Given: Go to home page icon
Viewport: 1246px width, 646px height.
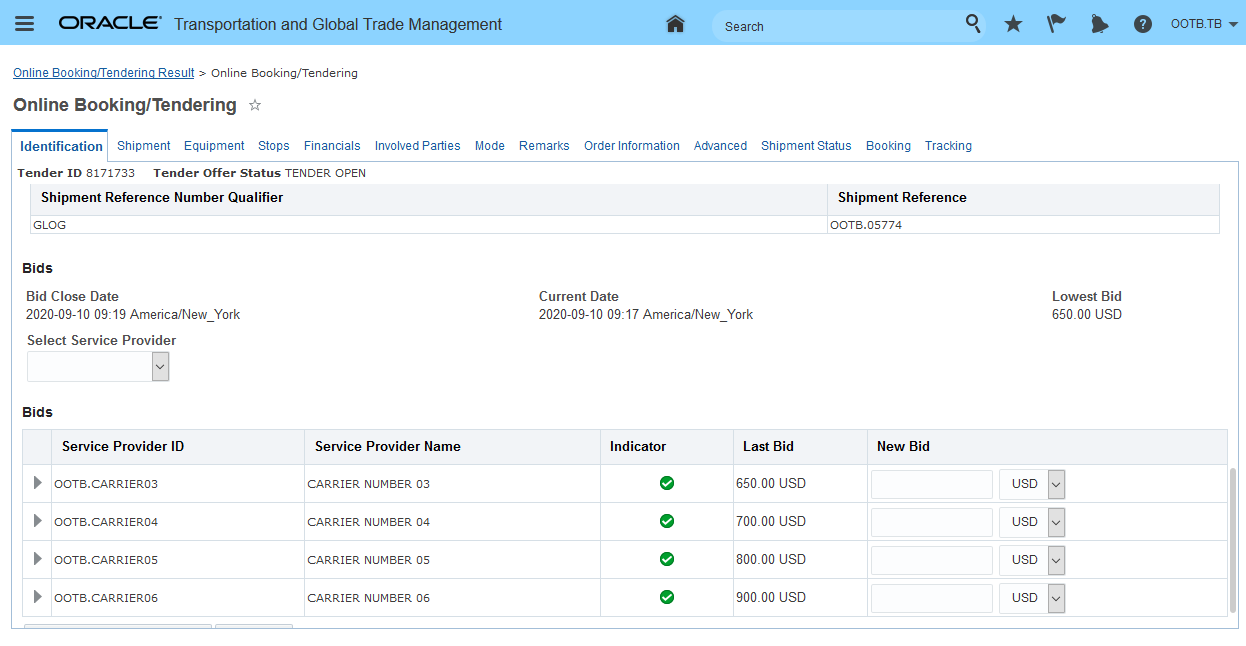Looking at the screenshot, I should click(x=676, y=24).
